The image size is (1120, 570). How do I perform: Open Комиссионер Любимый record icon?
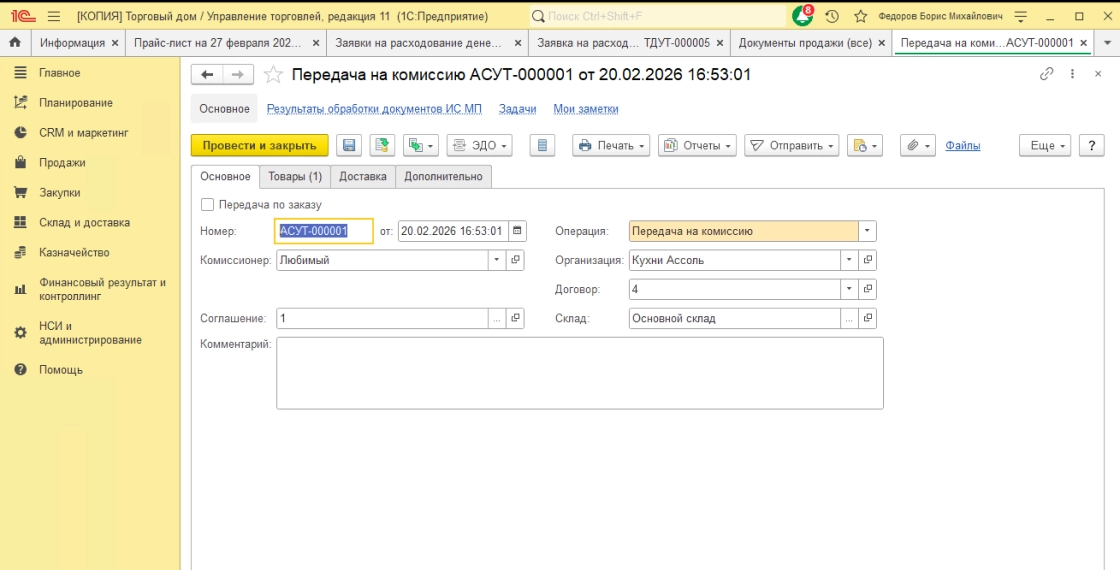(x=515, y=260)
